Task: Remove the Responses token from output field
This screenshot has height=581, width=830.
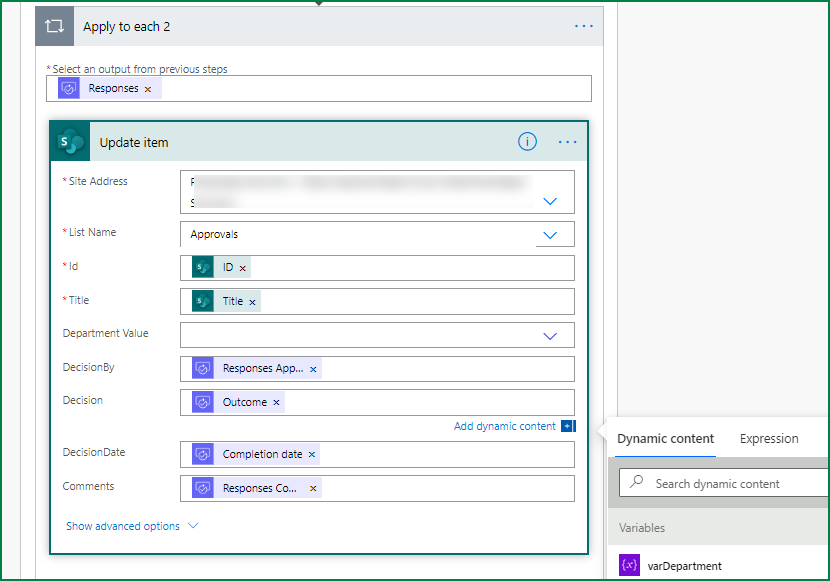Action: point(148,89)
